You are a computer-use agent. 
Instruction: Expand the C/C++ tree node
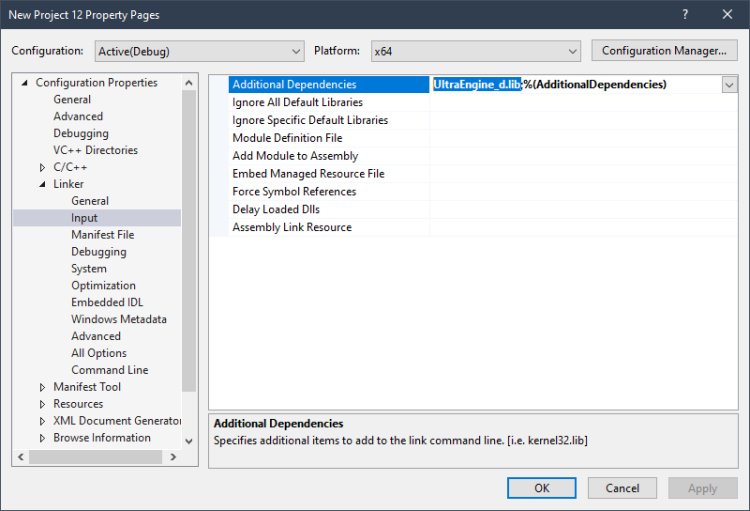42,167
